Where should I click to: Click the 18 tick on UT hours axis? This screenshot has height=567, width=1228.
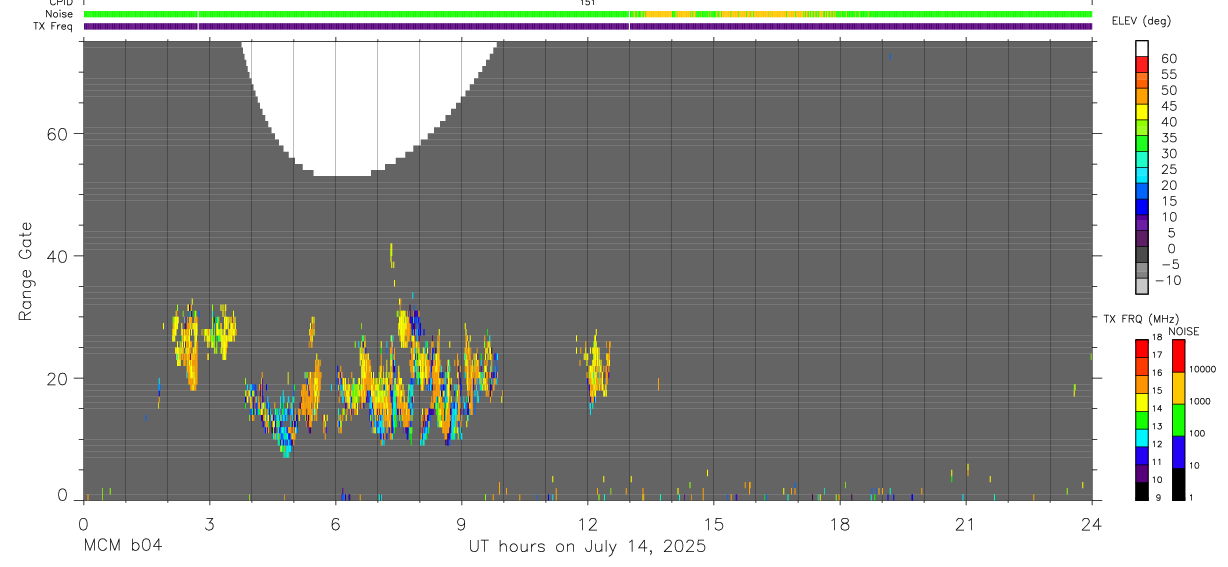click(840, 523)
